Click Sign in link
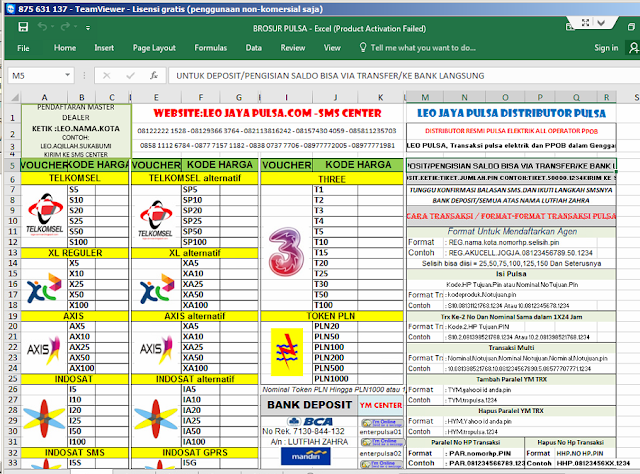 click(606, 48)
